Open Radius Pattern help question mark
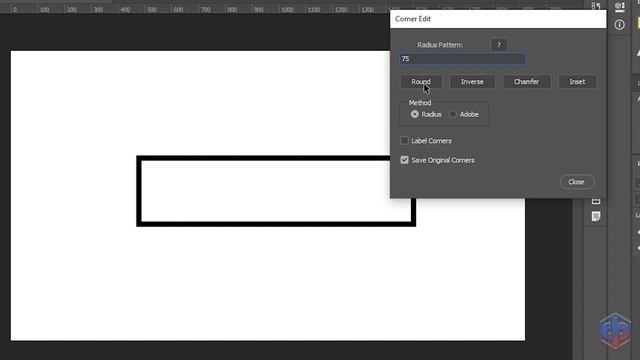 pyautogui.click(x=499, y=45)
